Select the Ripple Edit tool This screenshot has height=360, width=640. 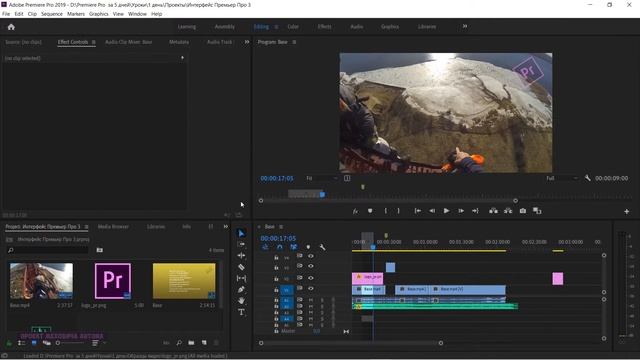241,256
